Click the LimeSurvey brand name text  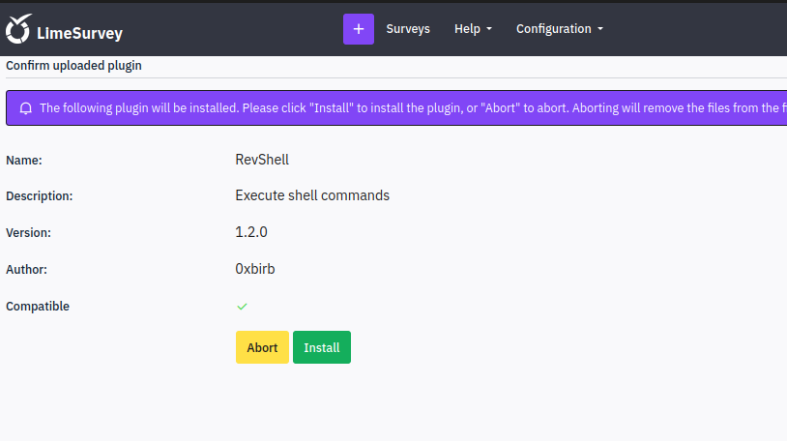point(79,33)
